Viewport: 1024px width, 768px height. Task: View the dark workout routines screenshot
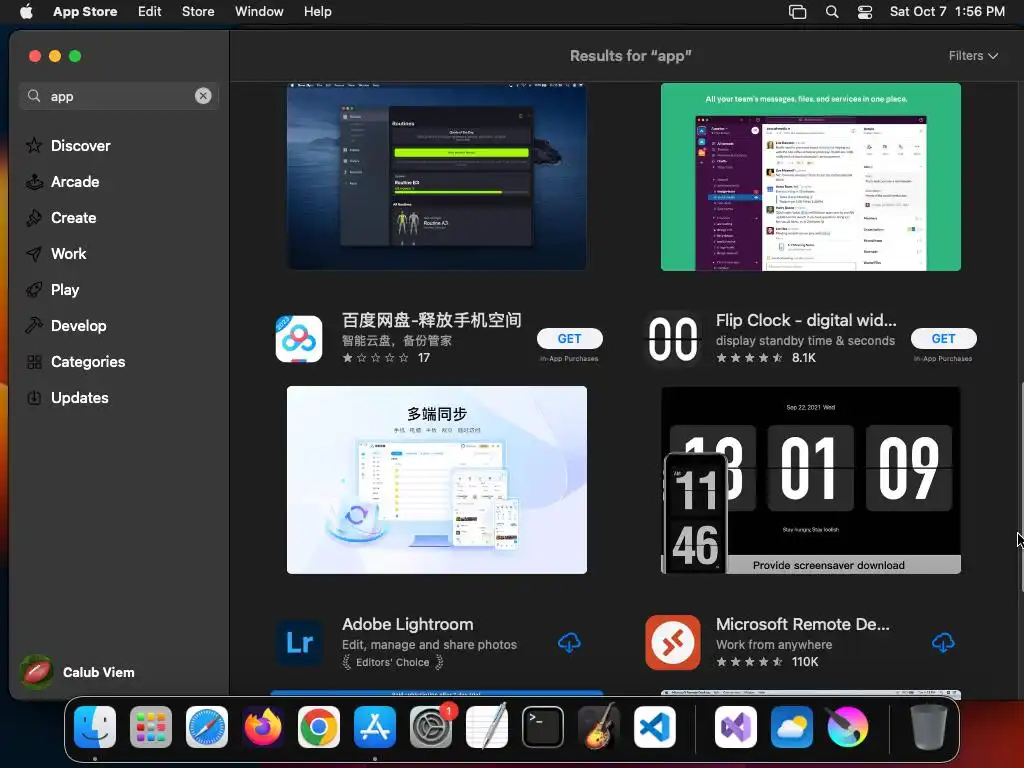pyautogui.click(x=437, y=176)
